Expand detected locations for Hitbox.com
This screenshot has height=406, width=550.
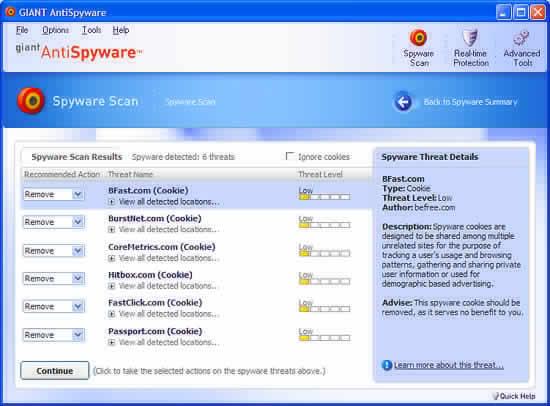tap(112, 286)
